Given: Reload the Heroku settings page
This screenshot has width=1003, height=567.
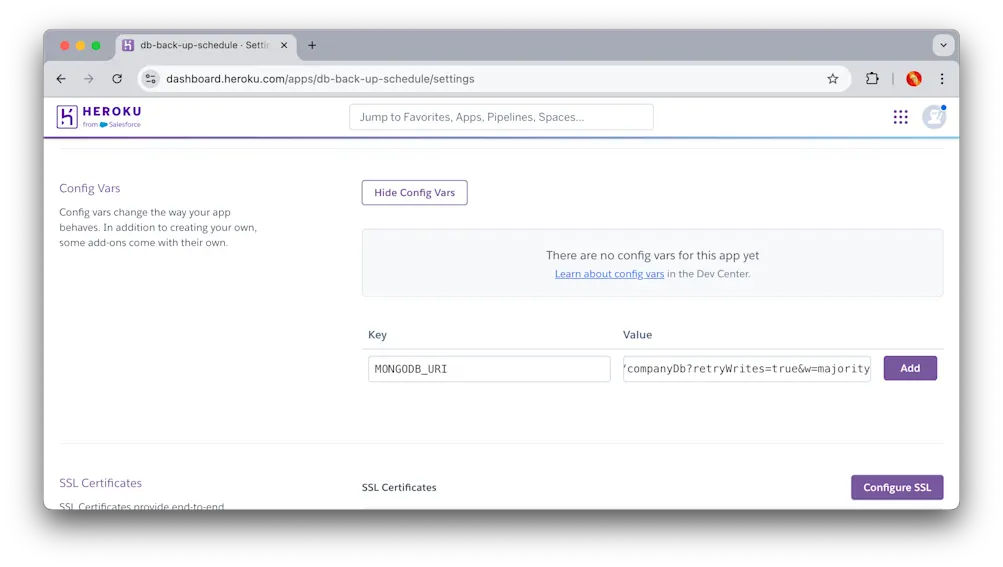Looking at the screenshot, I should pos(117,79).
